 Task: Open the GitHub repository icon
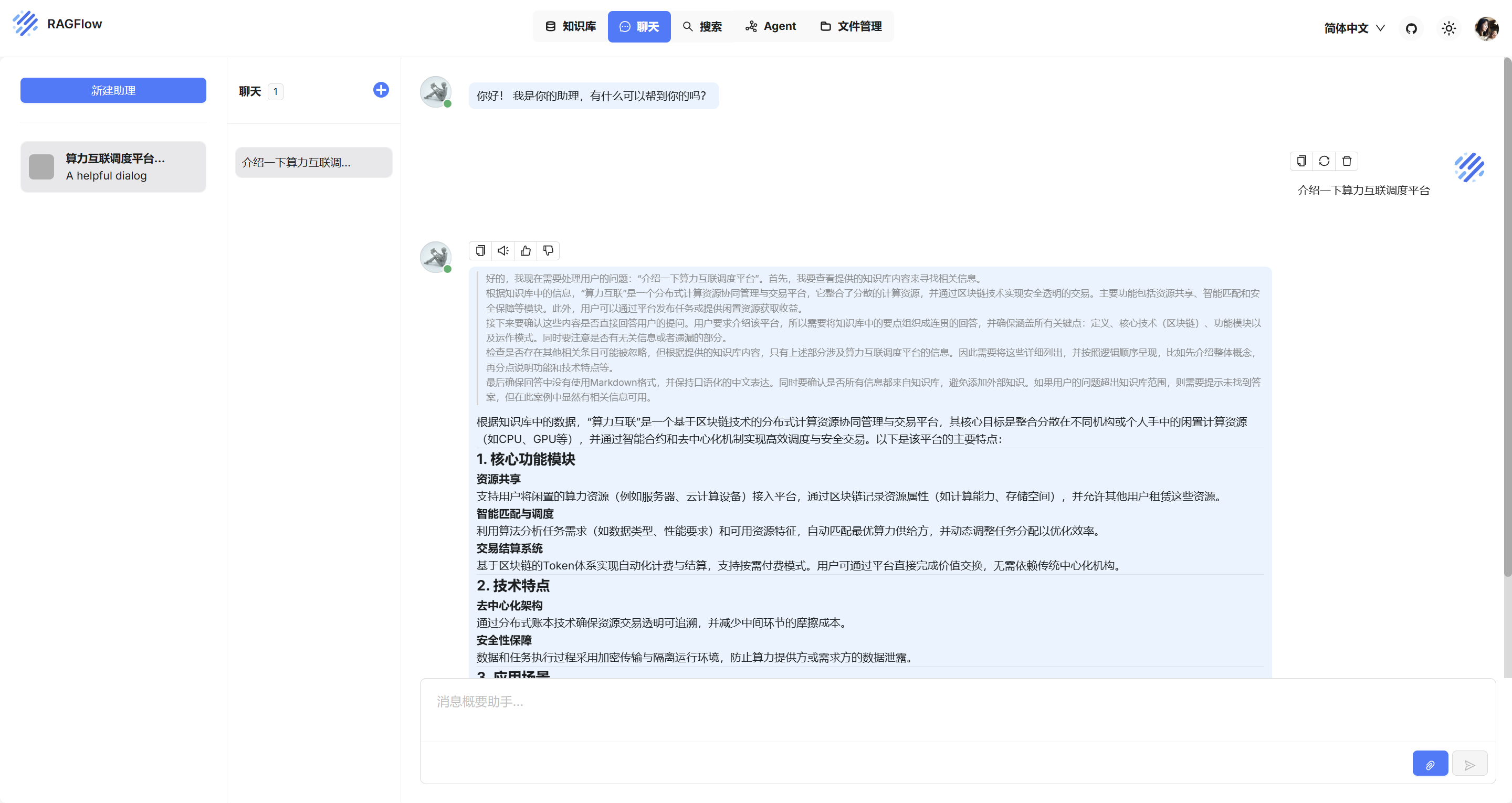[x=1412, y=28]
